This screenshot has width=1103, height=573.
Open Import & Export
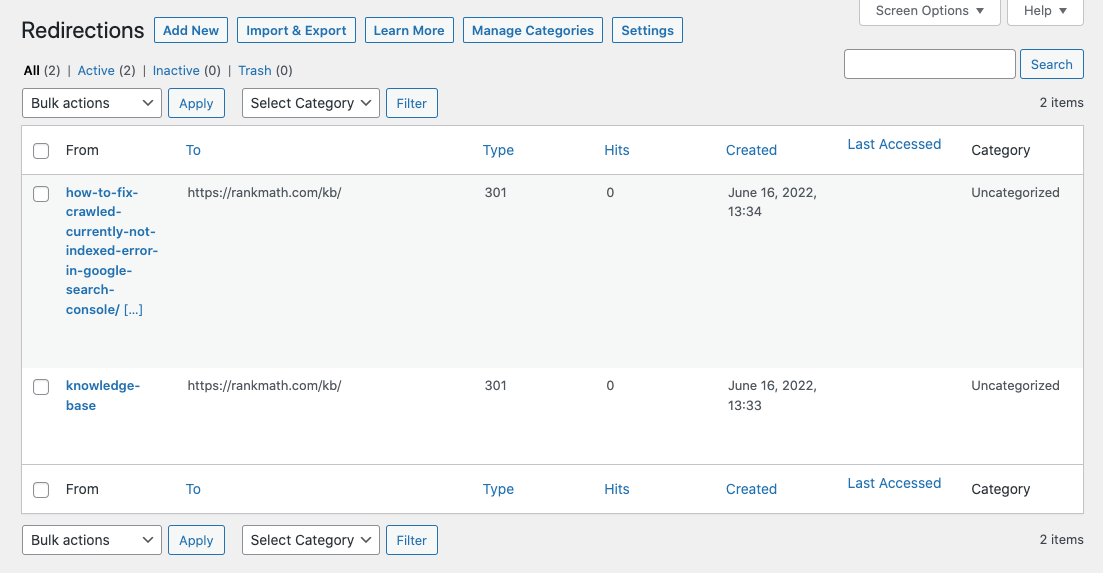(x=296, y=30)
